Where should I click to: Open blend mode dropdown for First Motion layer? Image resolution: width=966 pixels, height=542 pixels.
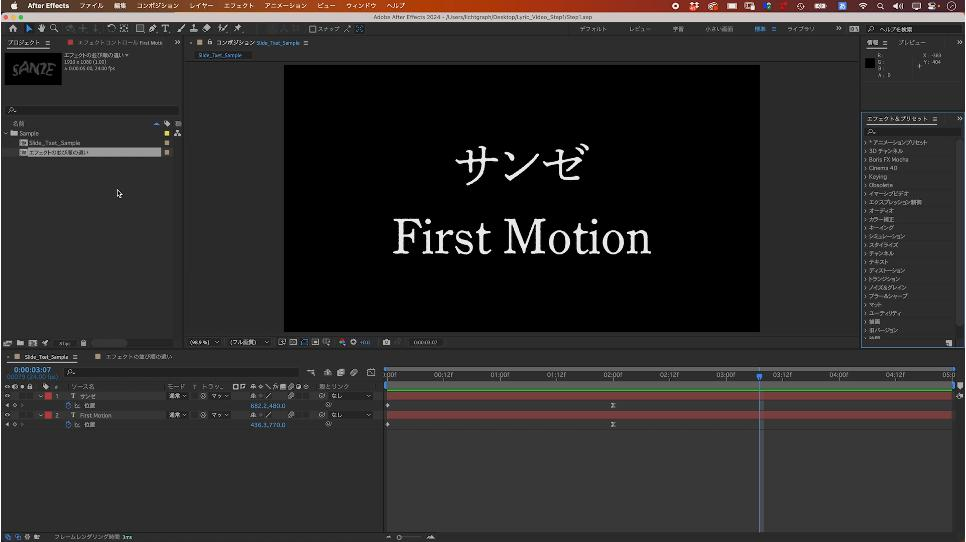coord(178,415)
